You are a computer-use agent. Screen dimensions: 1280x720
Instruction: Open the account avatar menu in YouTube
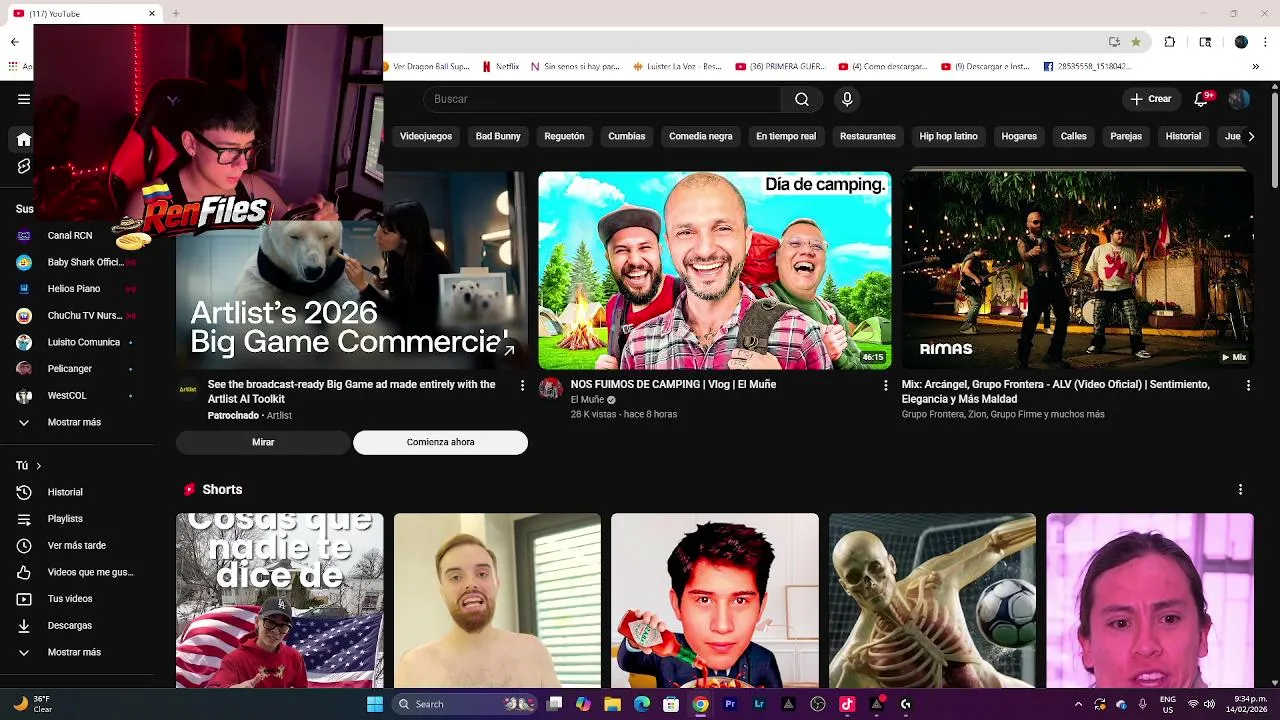click(x=1239, y=99)
